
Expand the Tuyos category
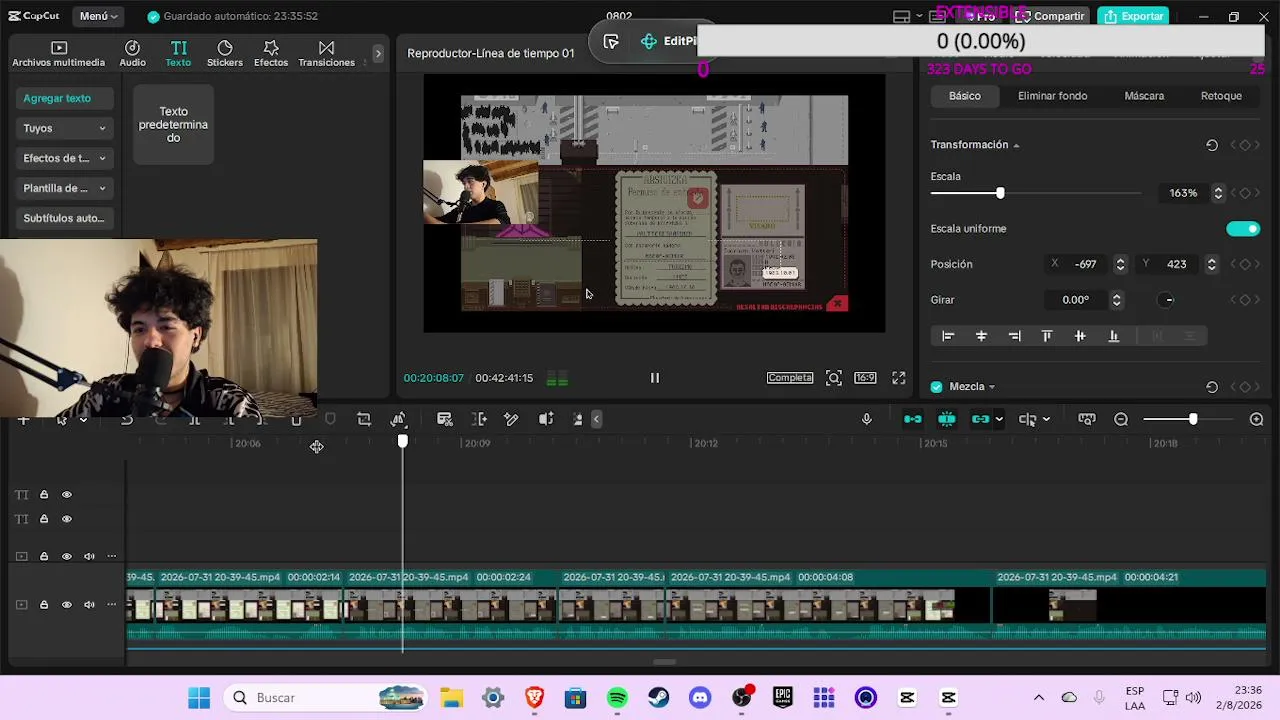click(64, 128)
